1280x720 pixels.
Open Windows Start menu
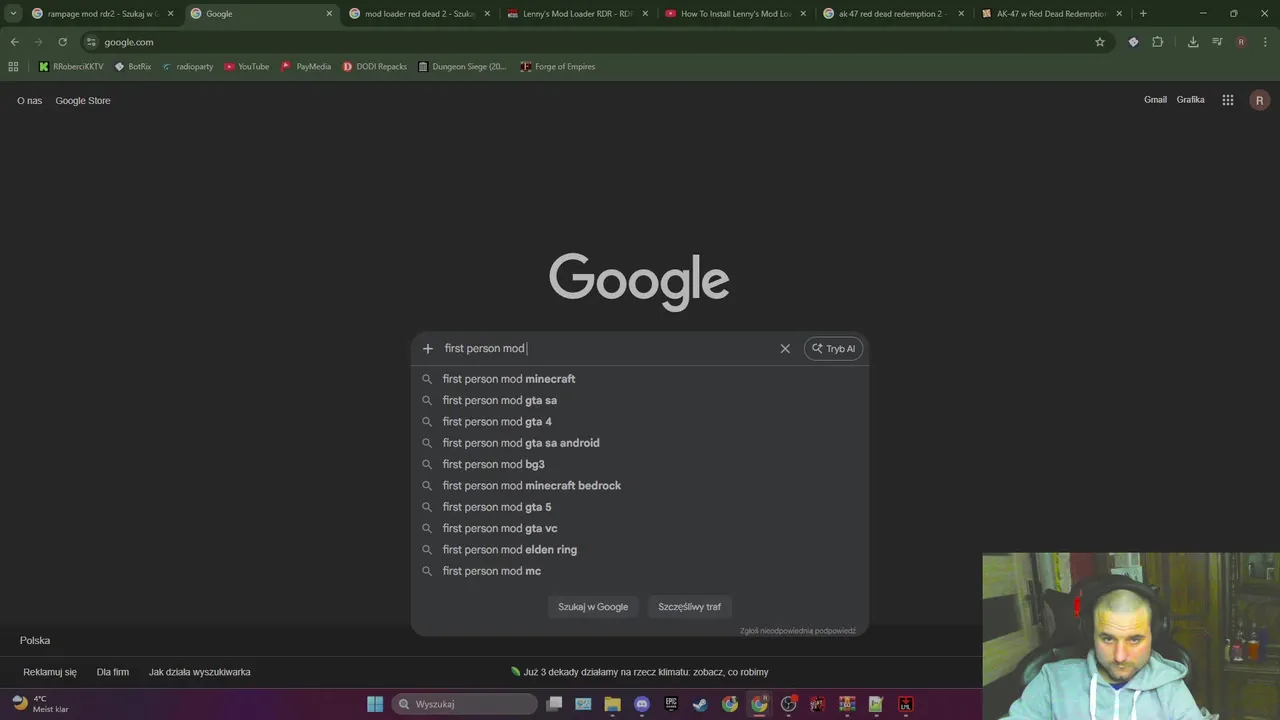375,704
